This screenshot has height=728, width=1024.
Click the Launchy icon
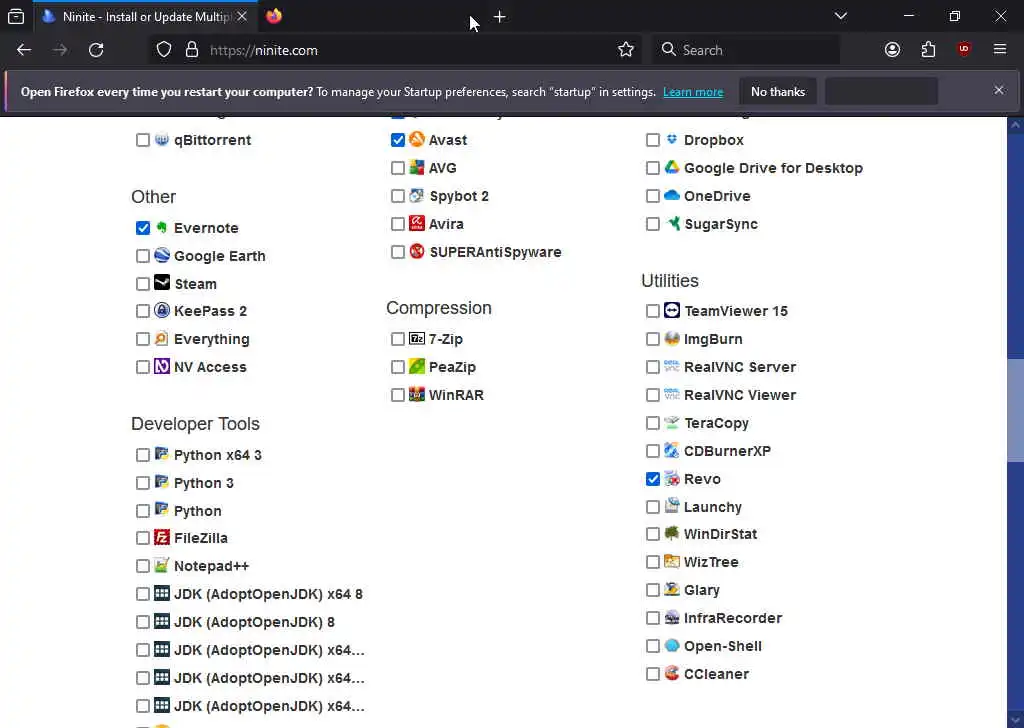[x=672, y=506]
